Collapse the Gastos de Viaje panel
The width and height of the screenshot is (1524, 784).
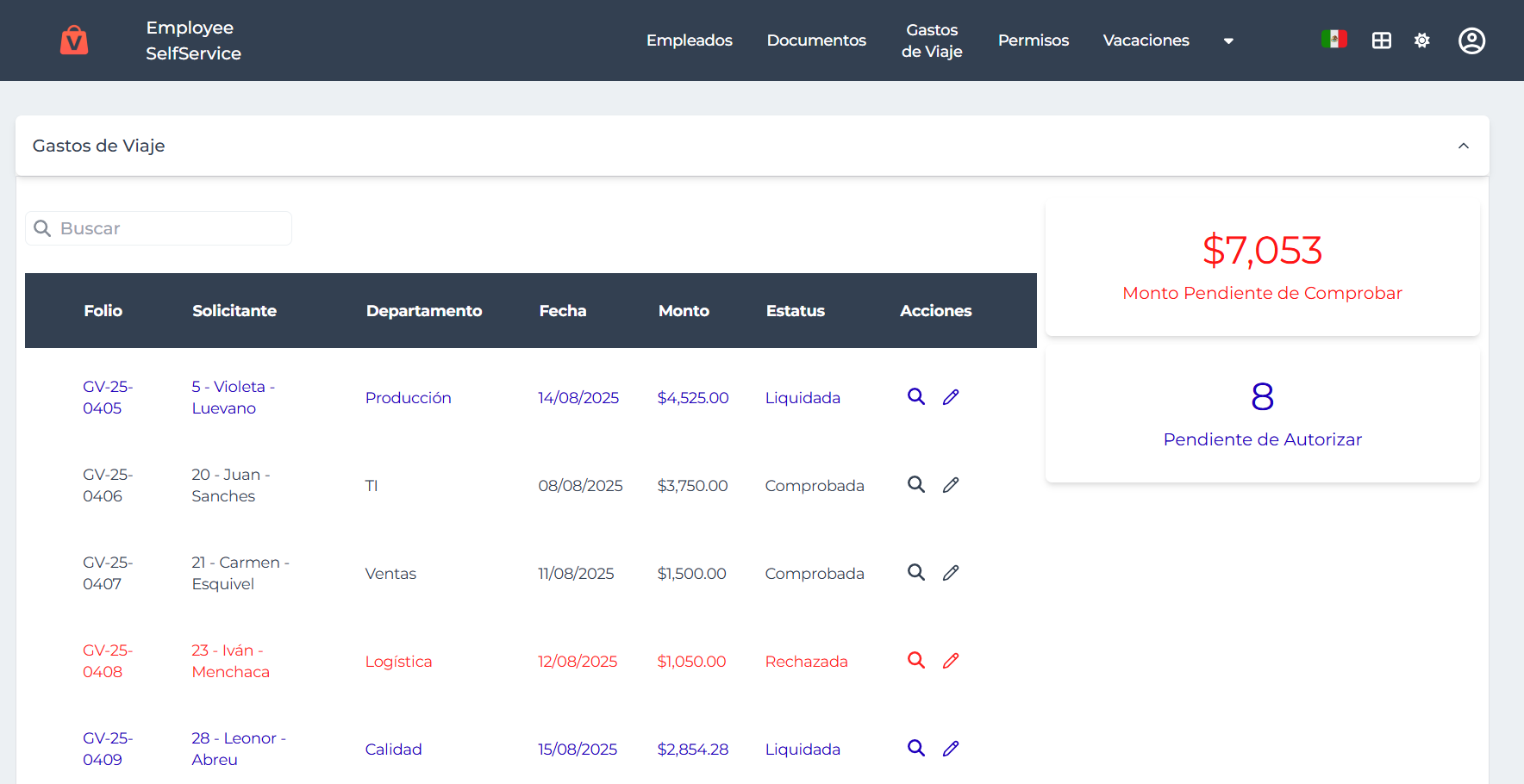(x=1463, y=146)
